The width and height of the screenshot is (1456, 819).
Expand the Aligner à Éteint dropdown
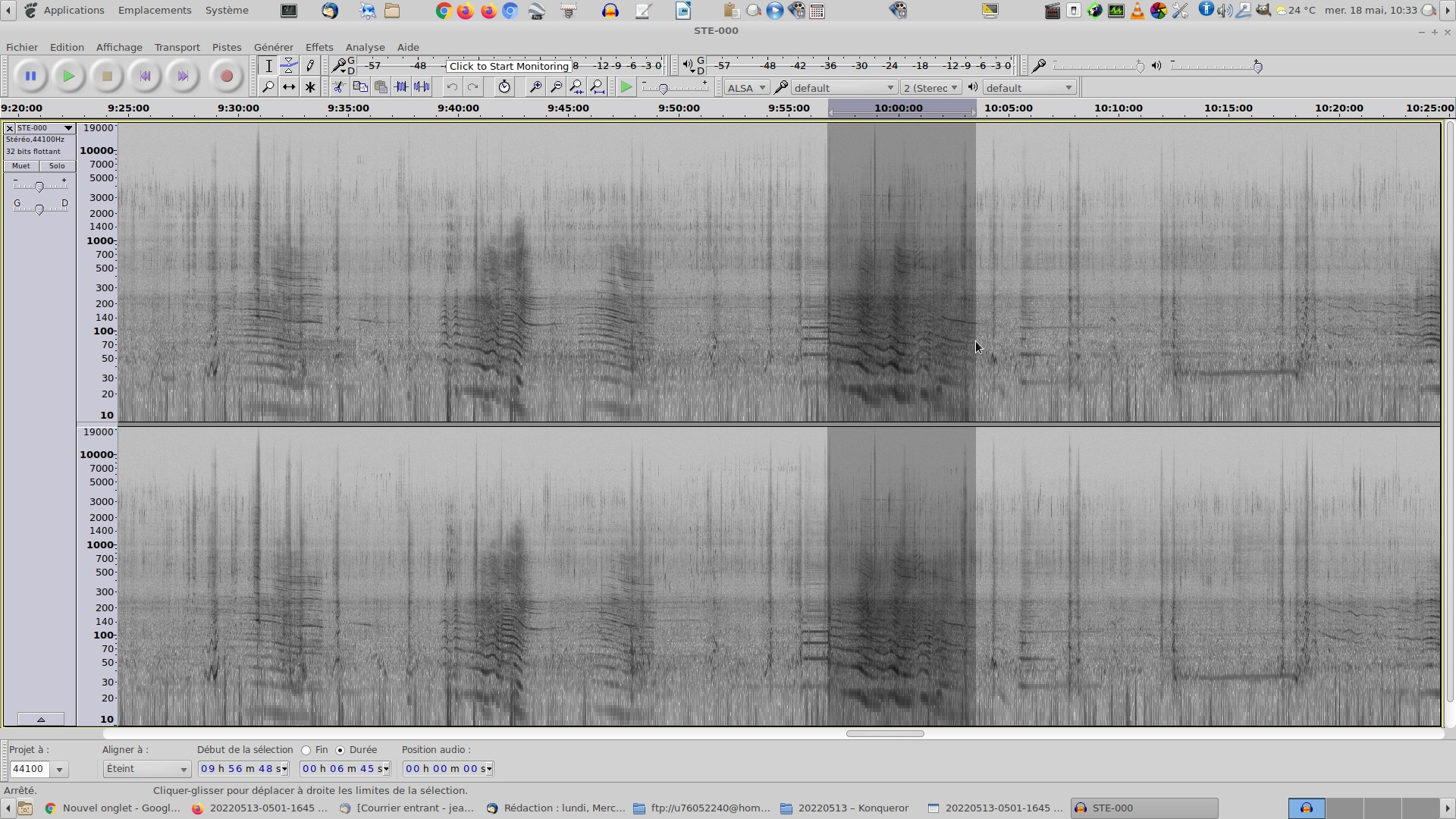click(x=146, y=769)
